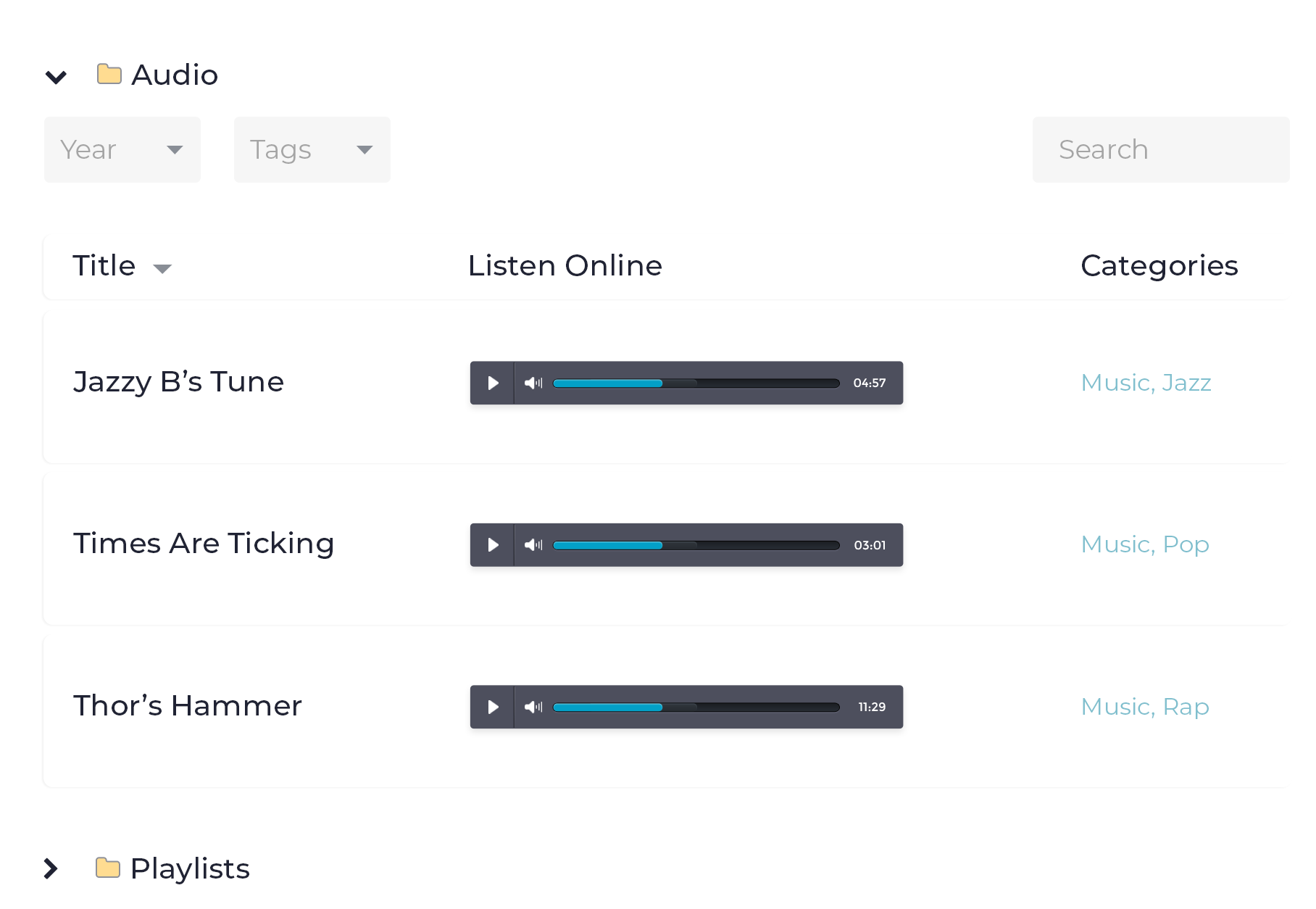This screenshot has height=909, width=1316.
Task: Play the Times Are Ticking track
Action: (x=493, y=545)
